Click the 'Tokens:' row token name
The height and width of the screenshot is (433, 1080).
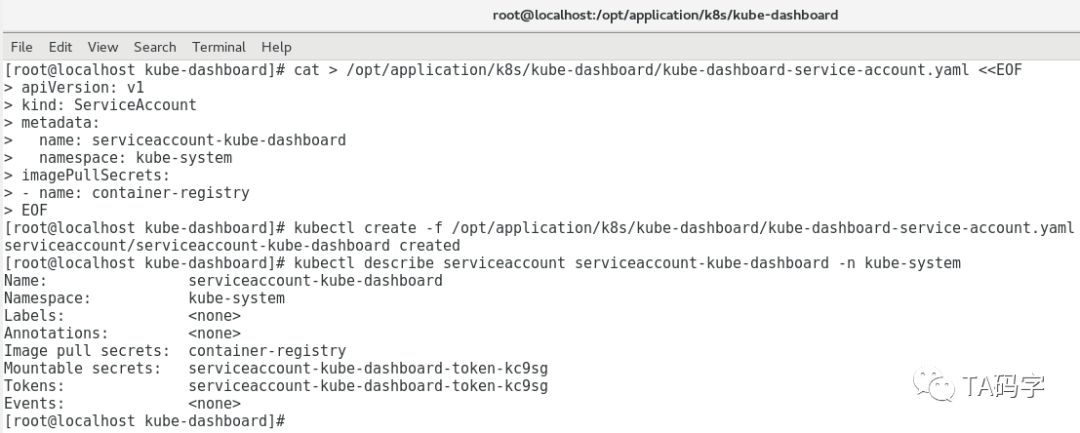click(367, 386)
